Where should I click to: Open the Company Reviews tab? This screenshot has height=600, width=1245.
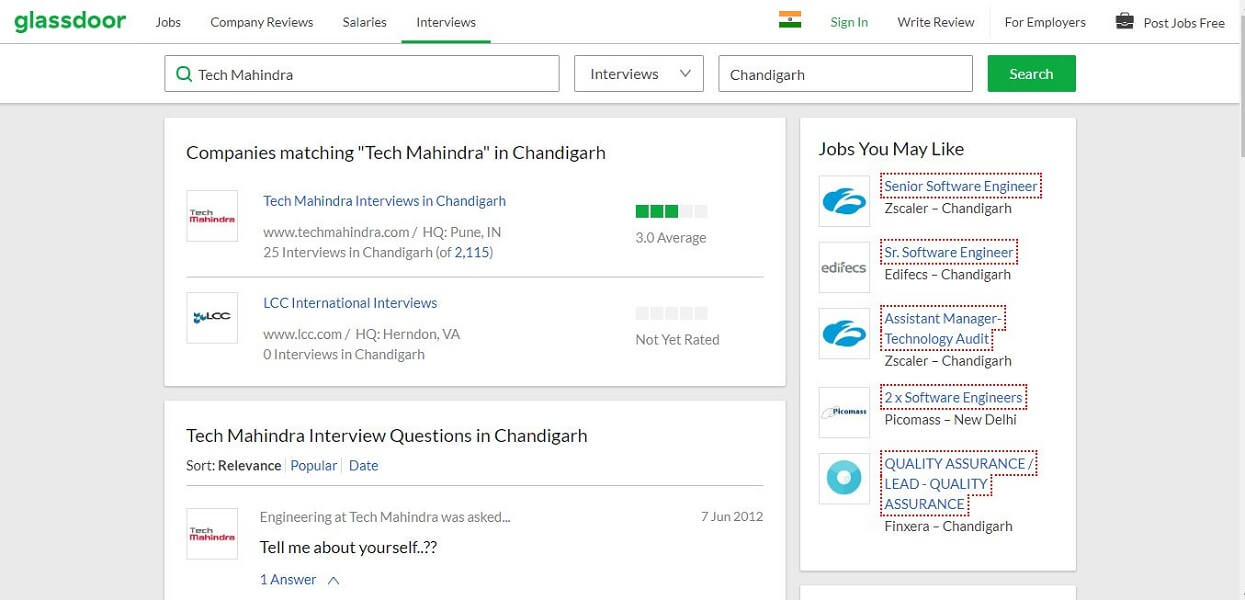tap(262, 22)
